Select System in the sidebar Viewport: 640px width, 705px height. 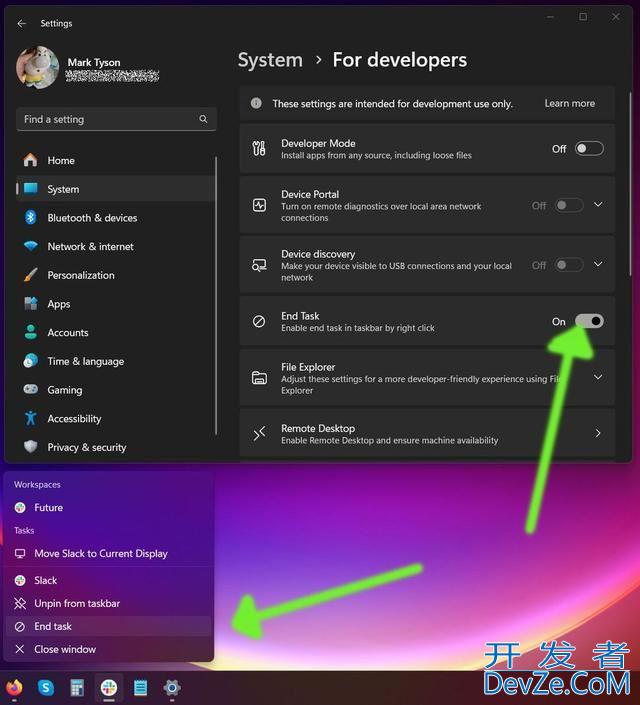[x=116, y=189]
